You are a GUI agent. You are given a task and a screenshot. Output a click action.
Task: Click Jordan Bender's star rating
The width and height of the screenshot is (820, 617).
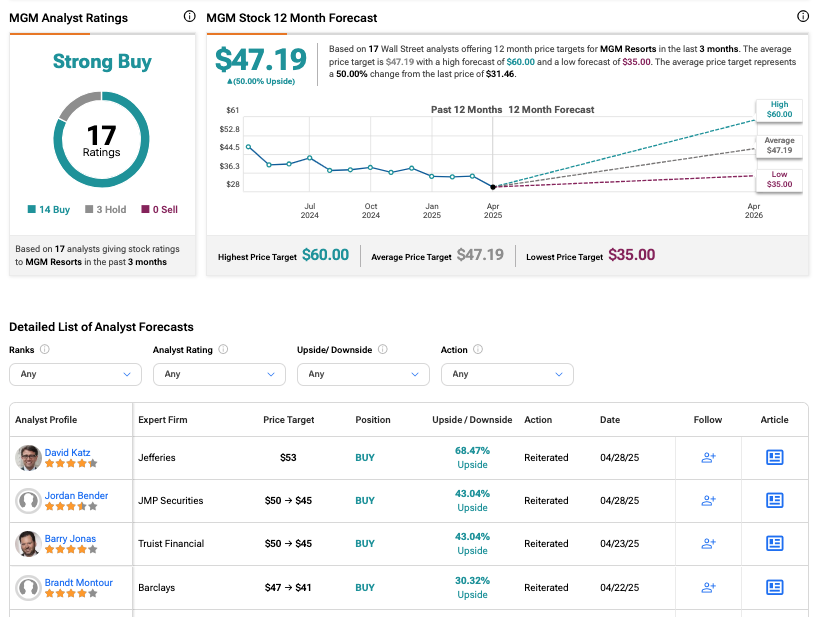click(x=71, y=506)
